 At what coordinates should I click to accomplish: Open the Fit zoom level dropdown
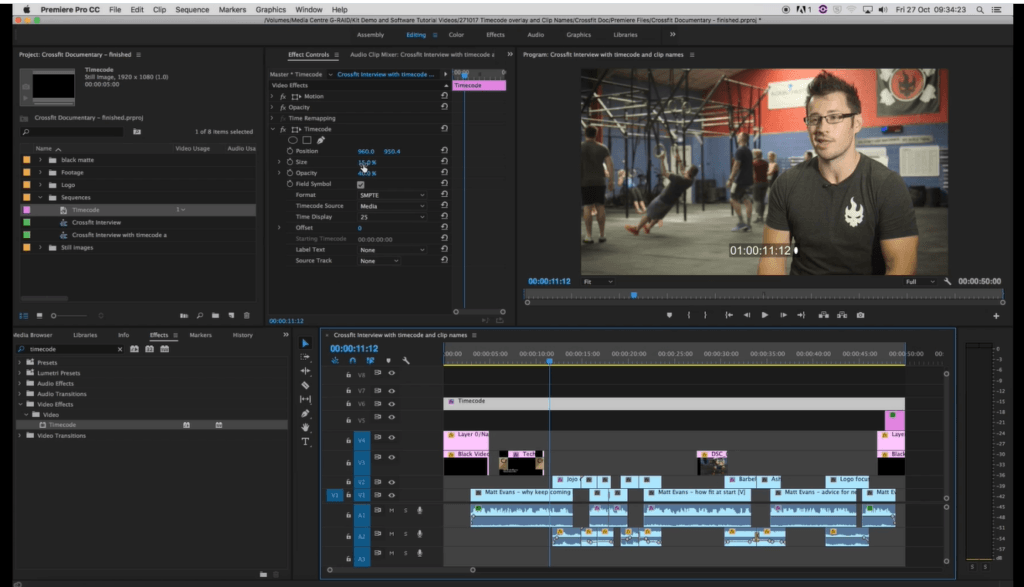click(598, 281)
